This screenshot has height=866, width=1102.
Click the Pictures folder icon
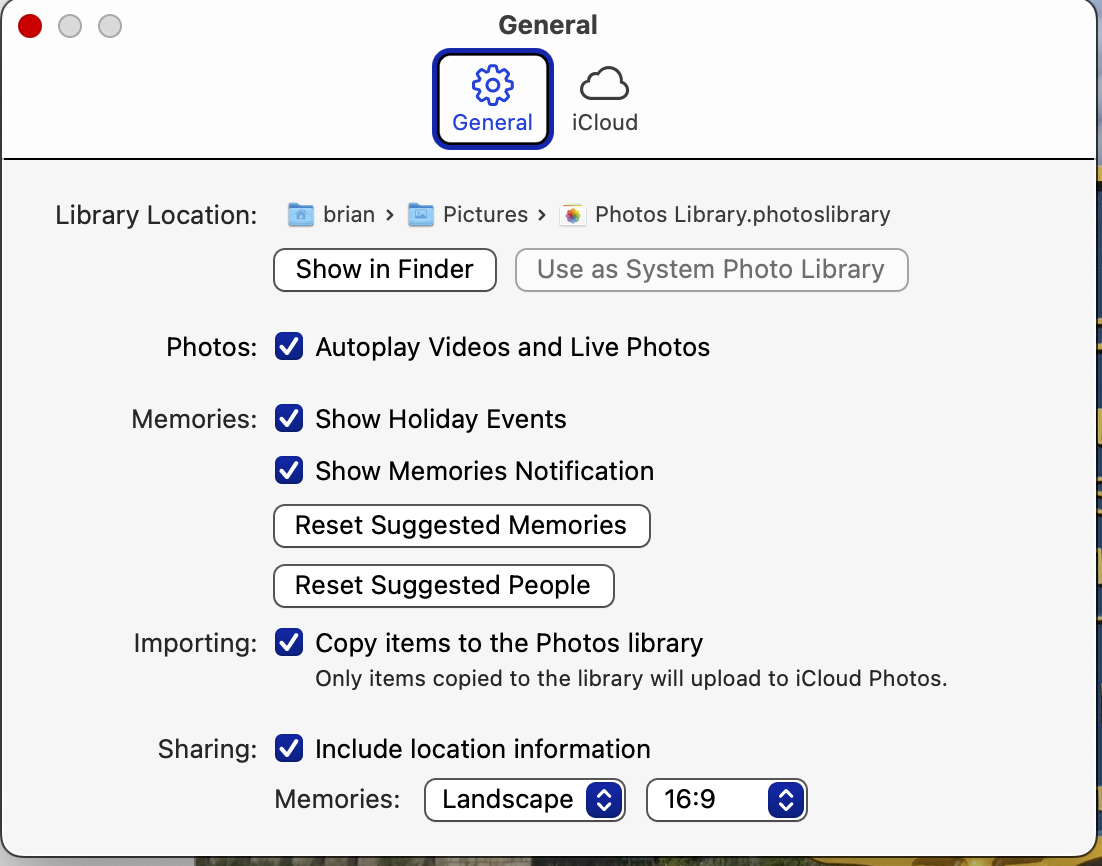click(x=421, y=214)
